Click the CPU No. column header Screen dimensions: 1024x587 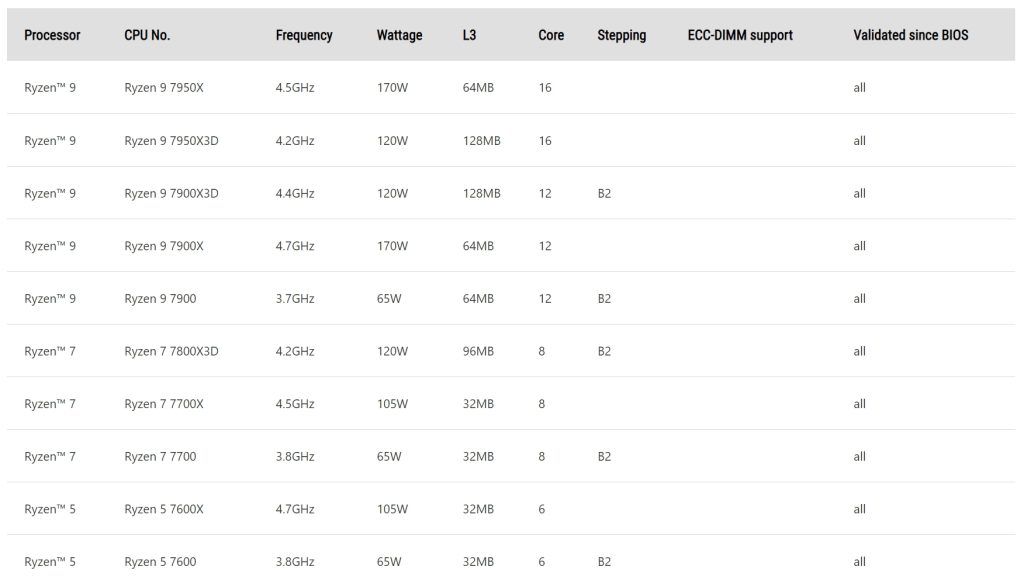pos(147,35)
